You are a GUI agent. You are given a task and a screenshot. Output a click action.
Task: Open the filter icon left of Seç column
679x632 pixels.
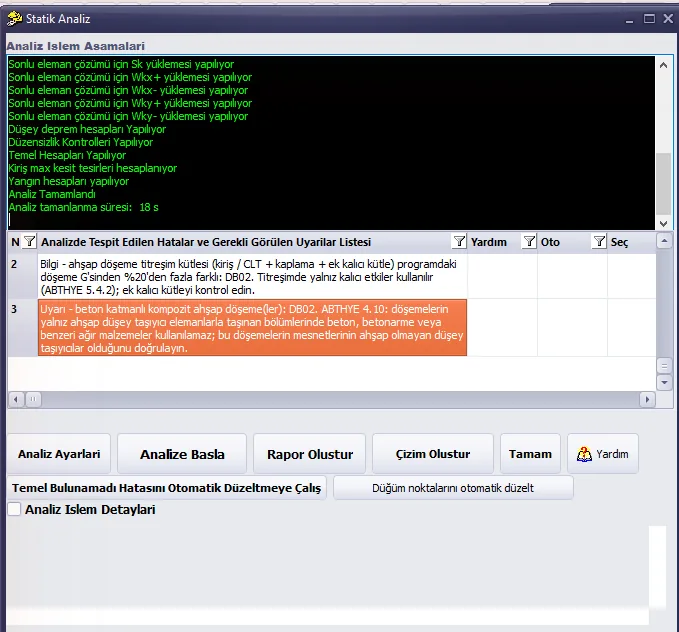tap(599, 241)
